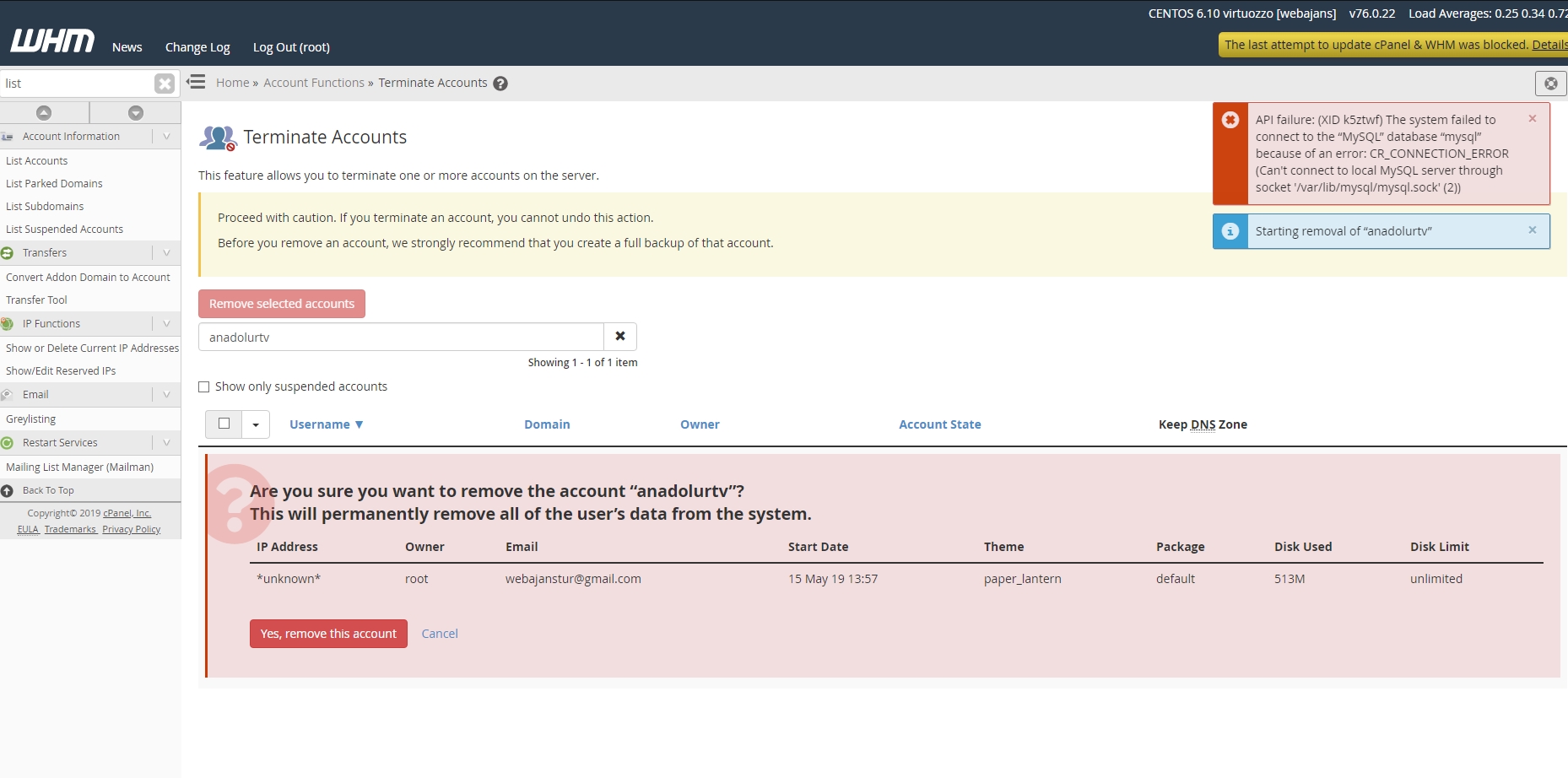Go to Home breadcrumb
This screenshot has width=1568, height=778.
tap(232, 83)
